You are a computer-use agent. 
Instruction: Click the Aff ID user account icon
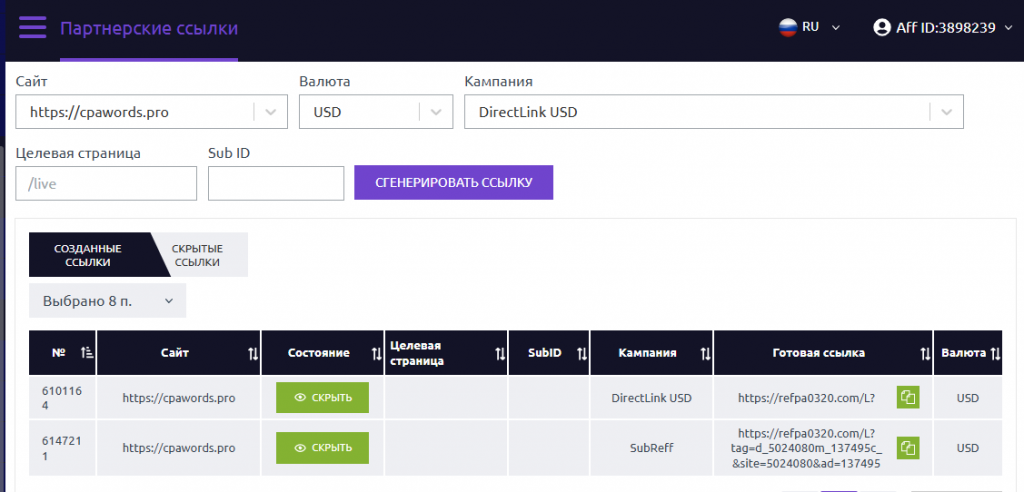[x=881, y=28]
